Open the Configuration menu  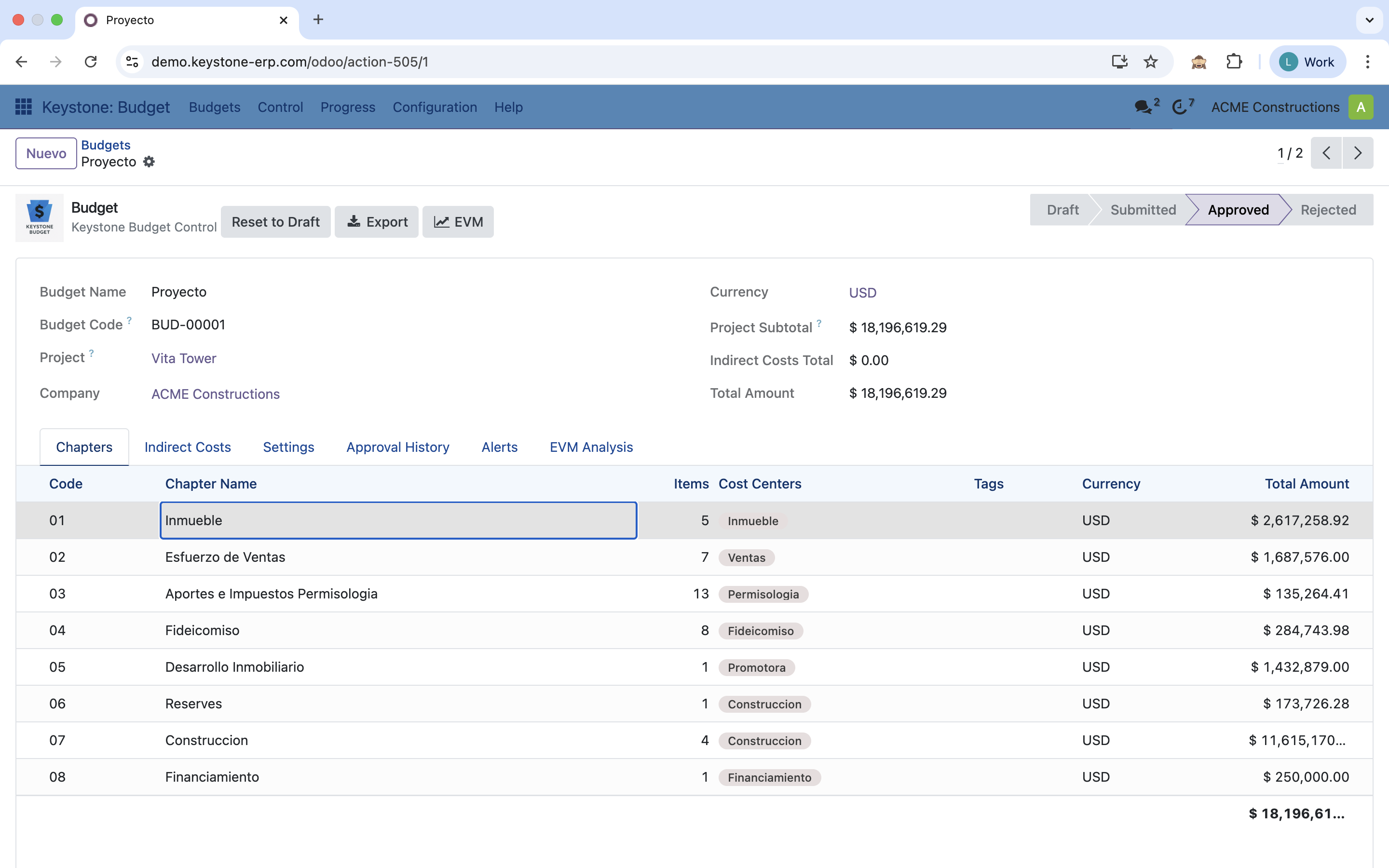click(435, 107)
